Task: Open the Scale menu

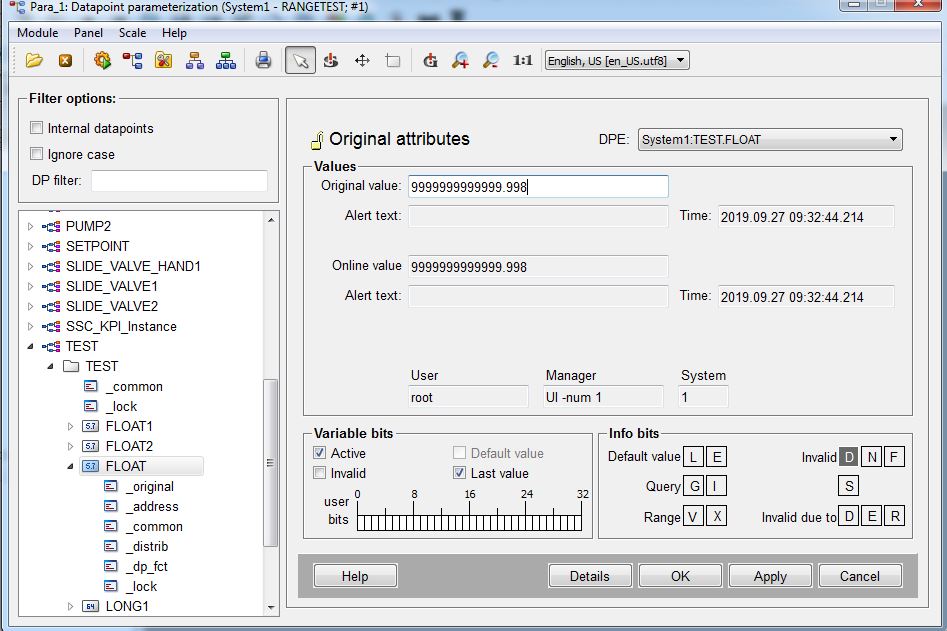Action: [132, 33]
